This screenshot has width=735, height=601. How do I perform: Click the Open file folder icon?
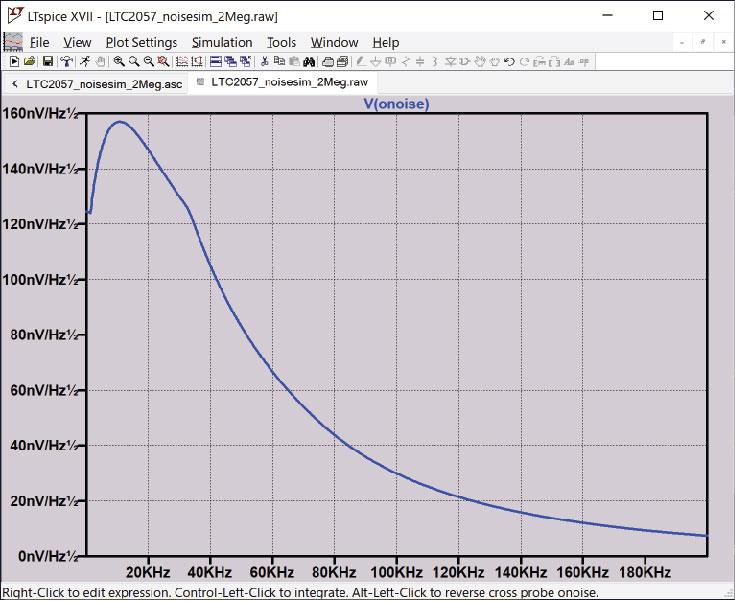(x=30, y=61)
